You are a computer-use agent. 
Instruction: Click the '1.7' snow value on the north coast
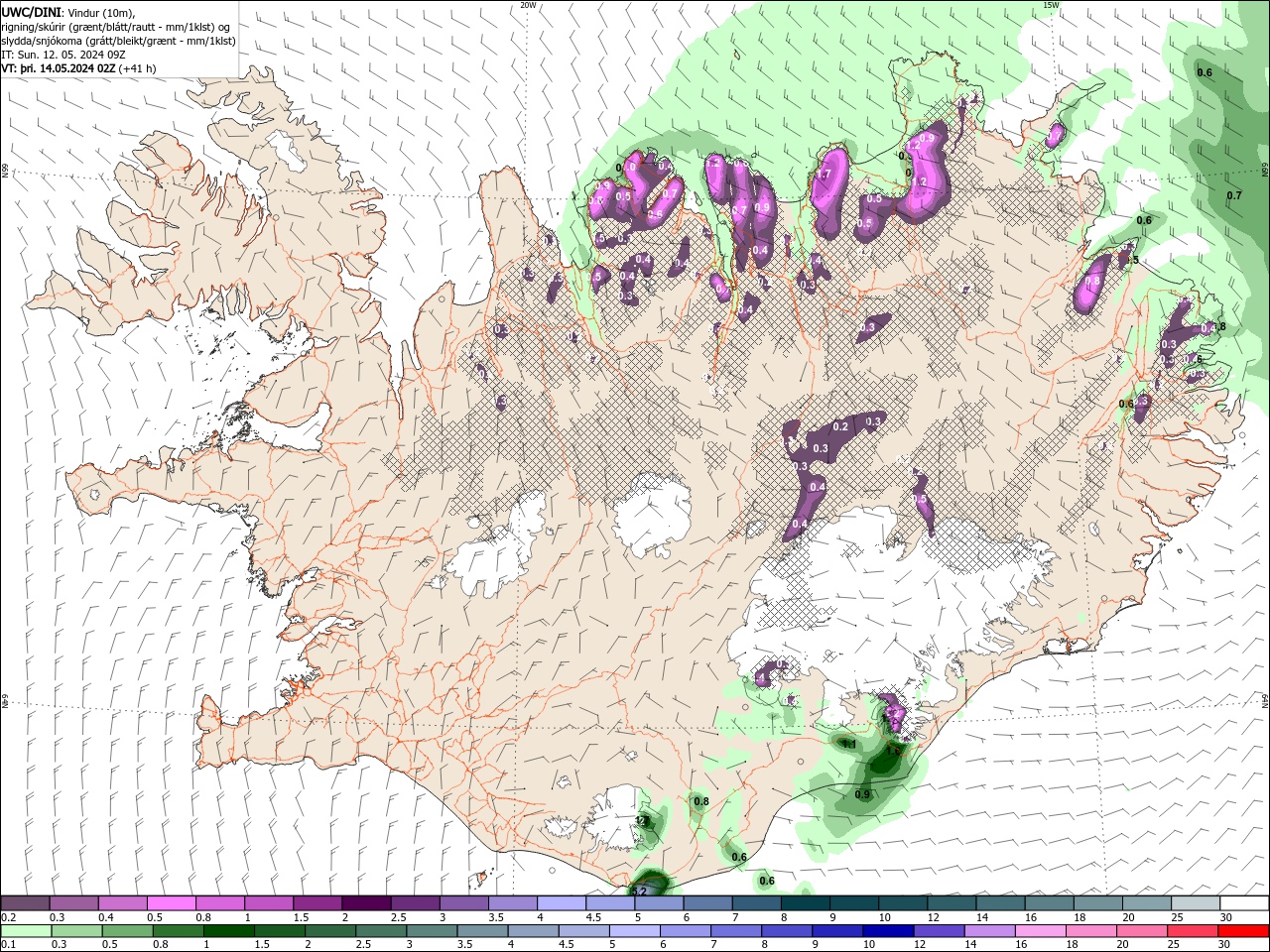click(823, 175)
